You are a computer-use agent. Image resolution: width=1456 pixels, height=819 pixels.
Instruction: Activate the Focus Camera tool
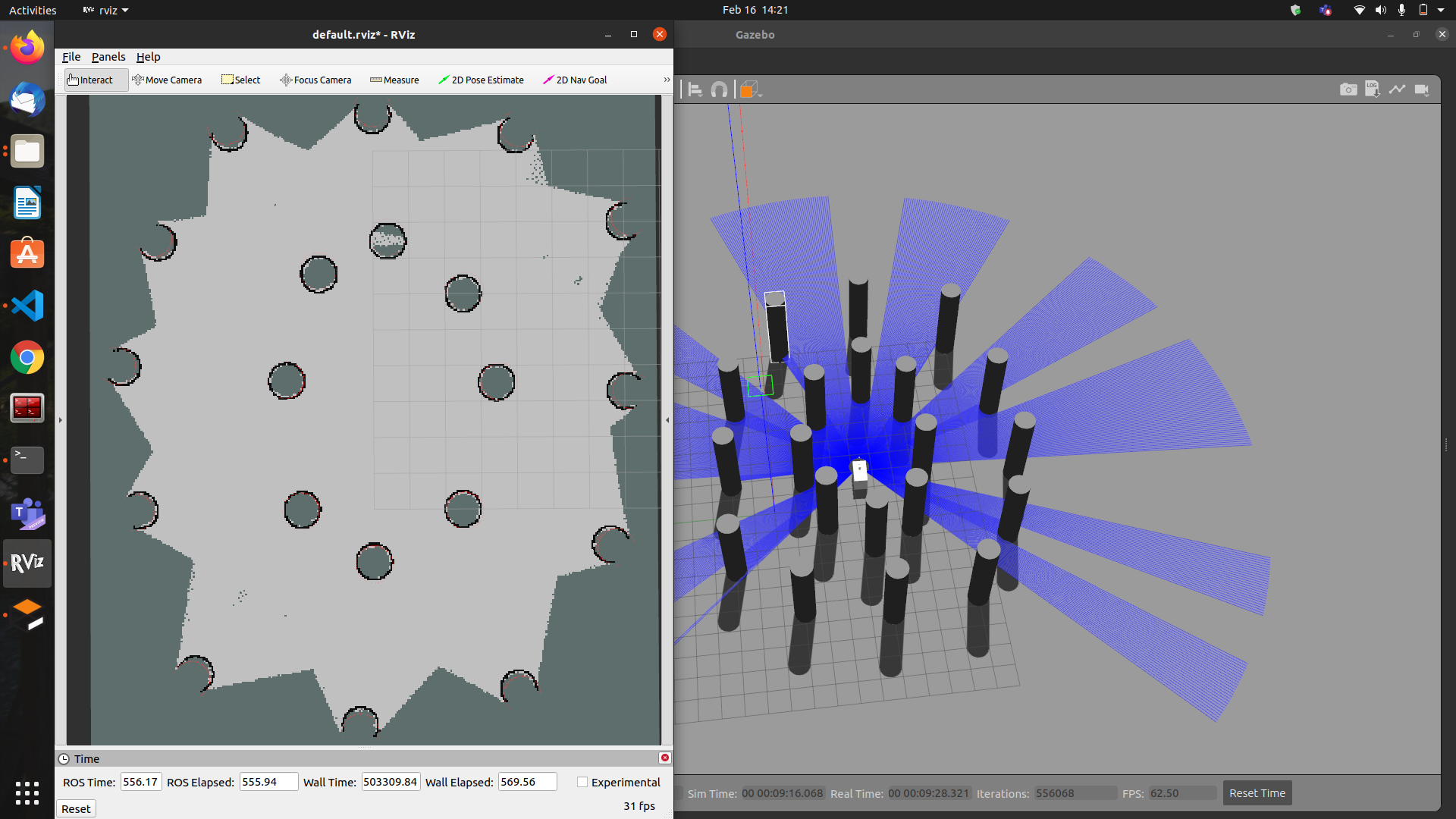(x=315, y=80)
